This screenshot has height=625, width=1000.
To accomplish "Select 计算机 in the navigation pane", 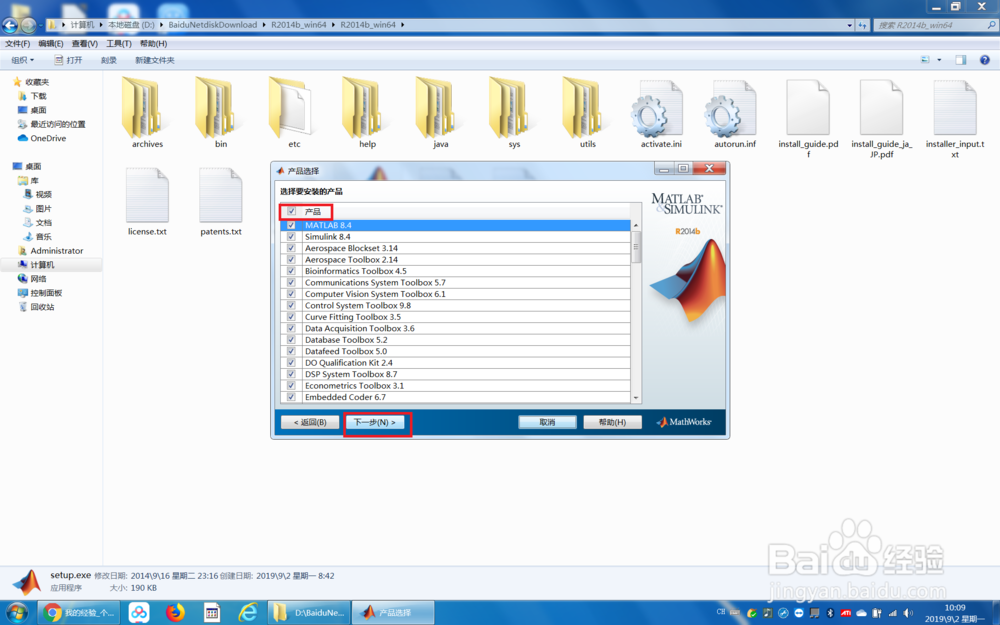I will click(x=42, y=265).
